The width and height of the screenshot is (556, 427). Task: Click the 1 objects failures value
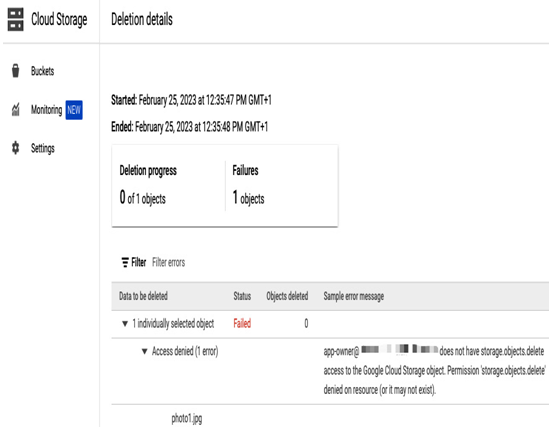[248, 198]
